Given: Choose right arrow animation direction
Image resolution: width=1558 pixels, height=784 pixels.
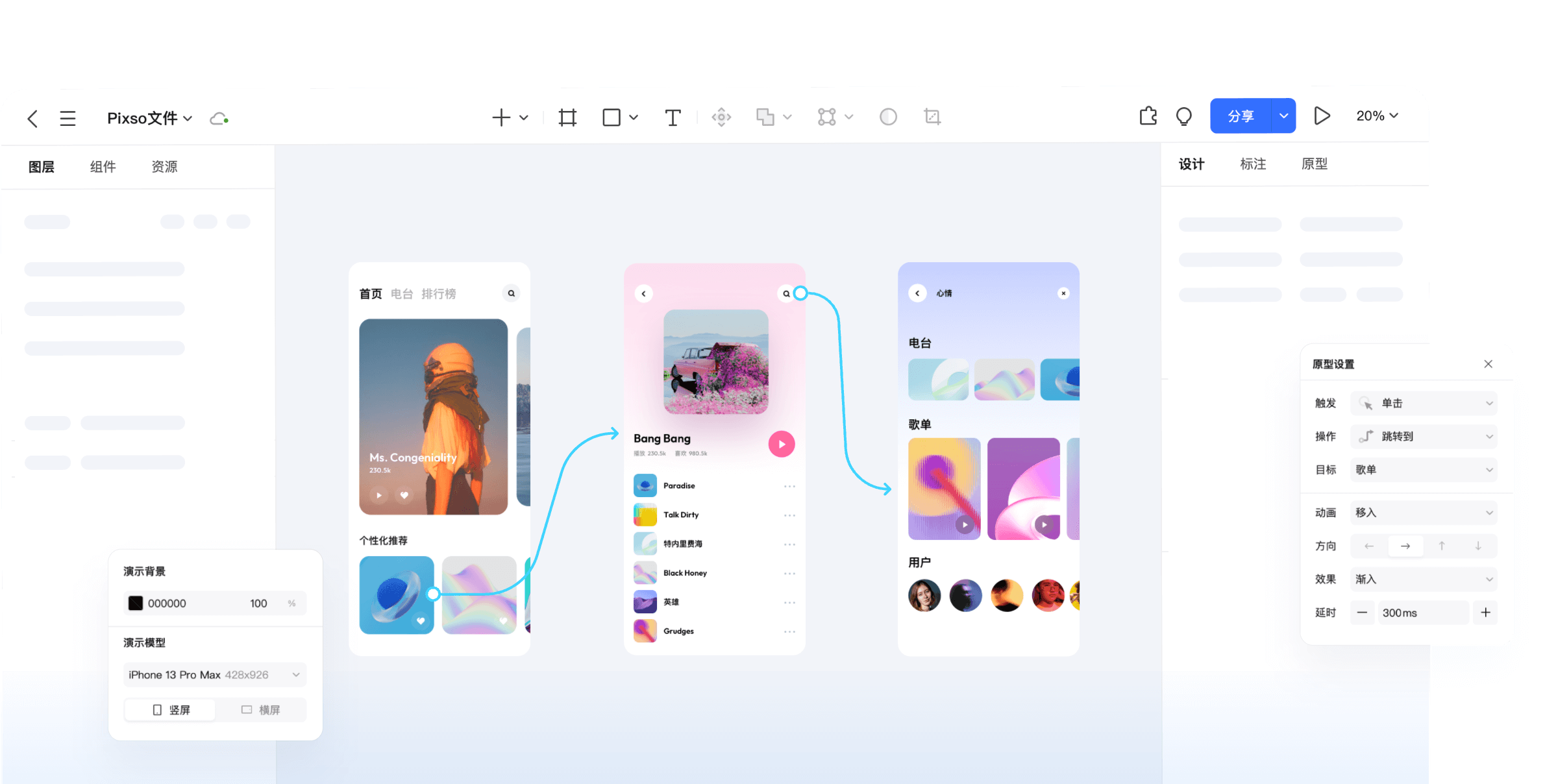Looking at the screenshot, I should point(1405,546).
